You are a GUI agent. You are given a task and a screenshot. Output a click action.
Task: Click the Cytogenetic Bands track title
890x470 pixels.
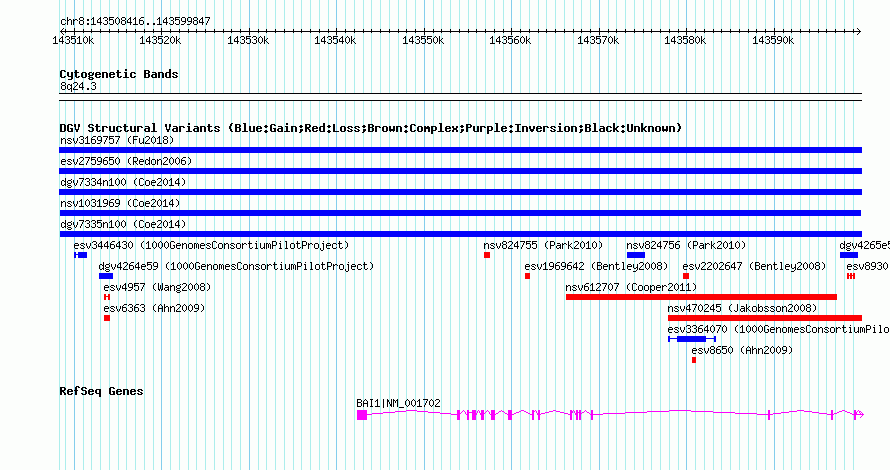[119, 74]
